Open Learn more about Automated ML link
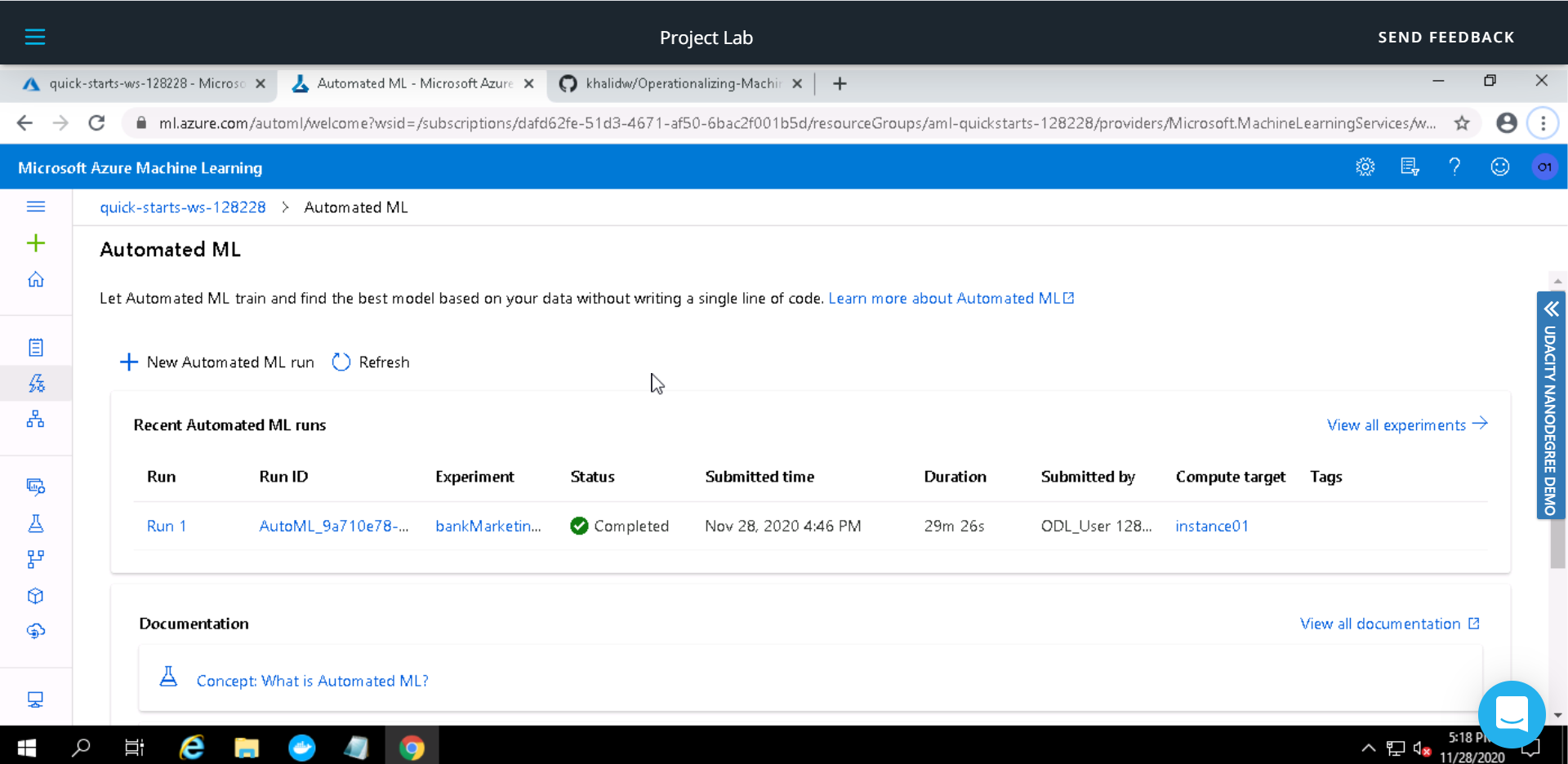This screenshot has height=764, width=1568. coord(951,298)
